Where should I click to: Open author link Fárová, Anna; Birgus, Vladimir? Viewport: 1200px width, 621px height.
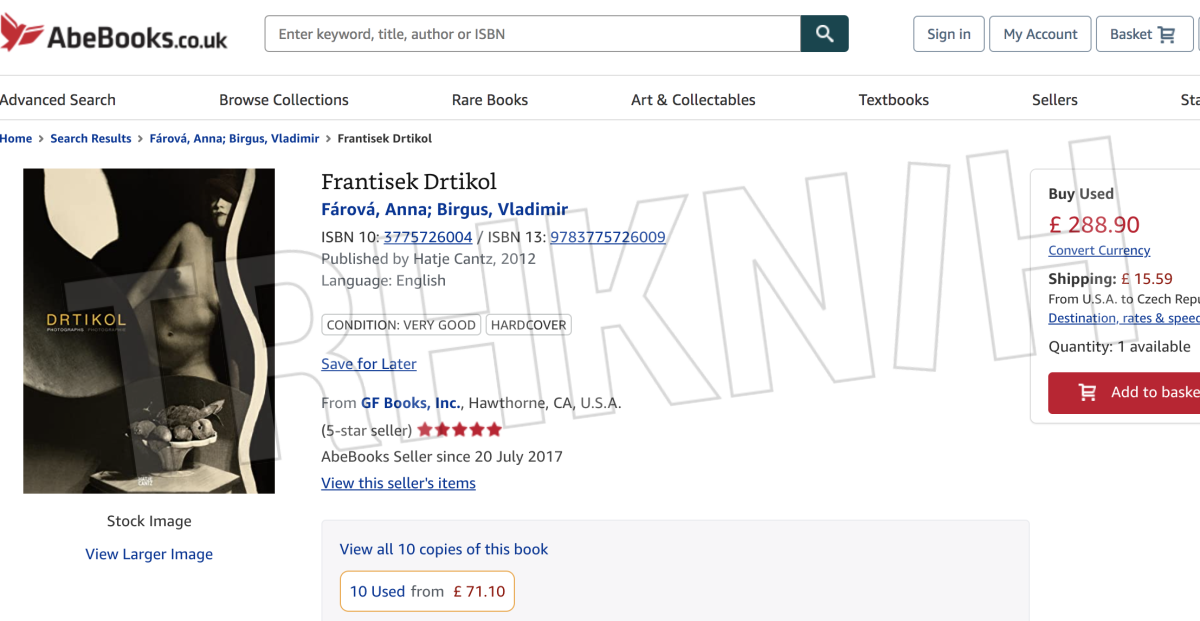(x=444, y=210)
